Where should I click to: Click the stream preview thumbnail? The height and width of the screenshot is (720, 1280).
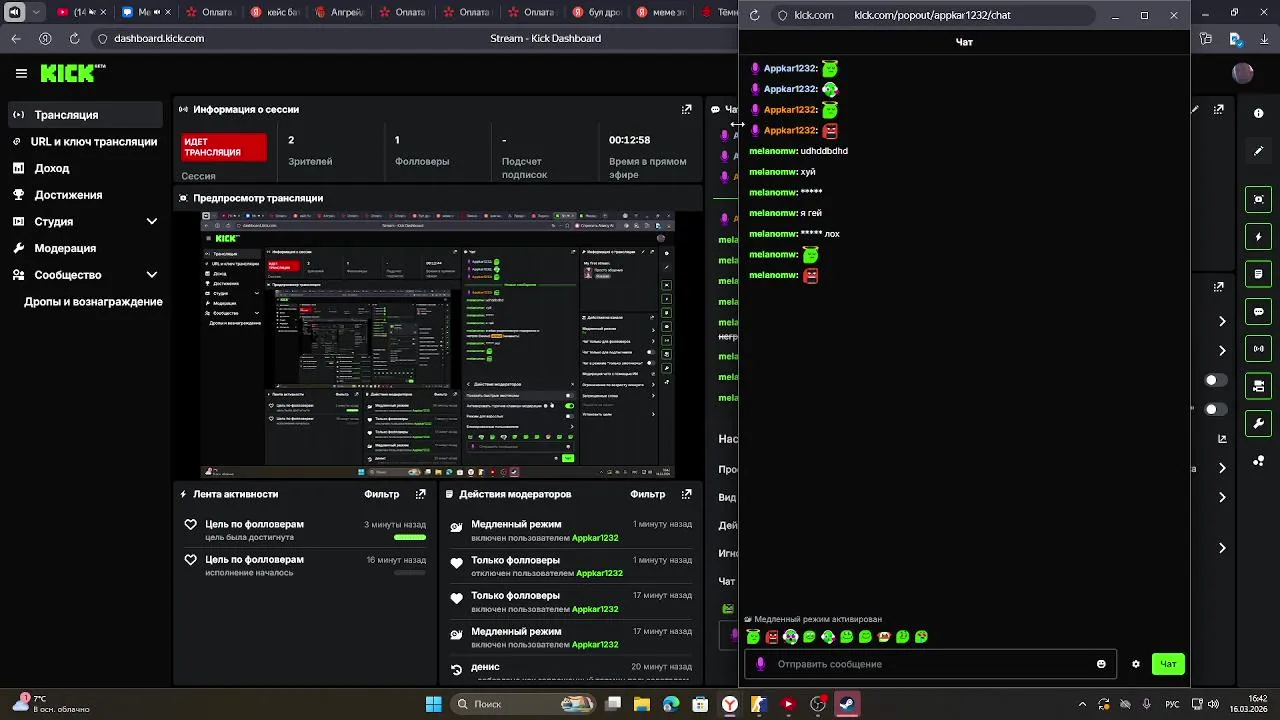(x=438, y=345)
